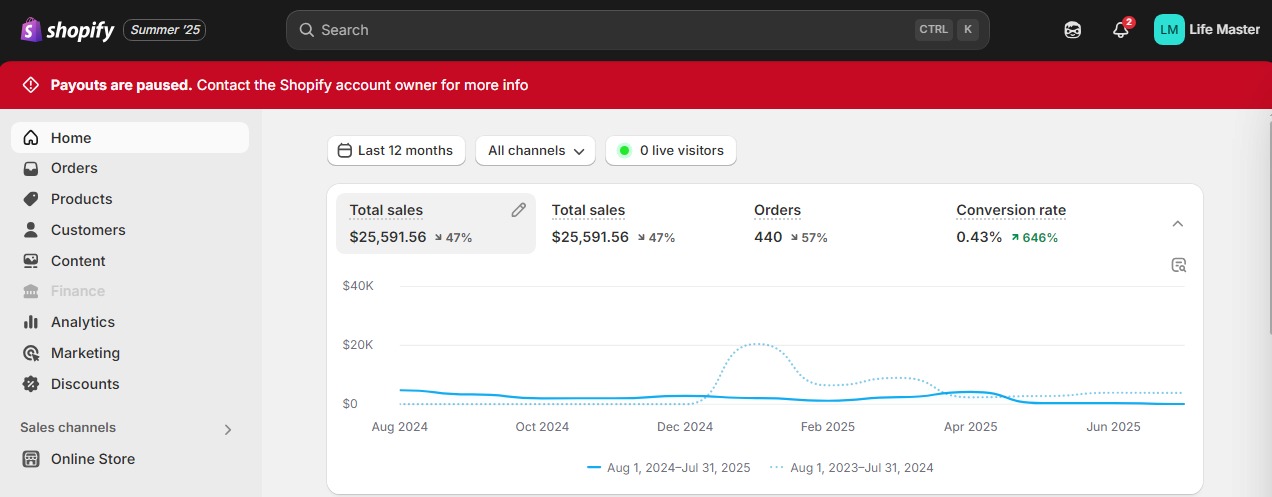Image resolution: width=1272 pixels, height=497 pixels.
Task: Open the Last 12 months date picker
Action: point(396,151)
